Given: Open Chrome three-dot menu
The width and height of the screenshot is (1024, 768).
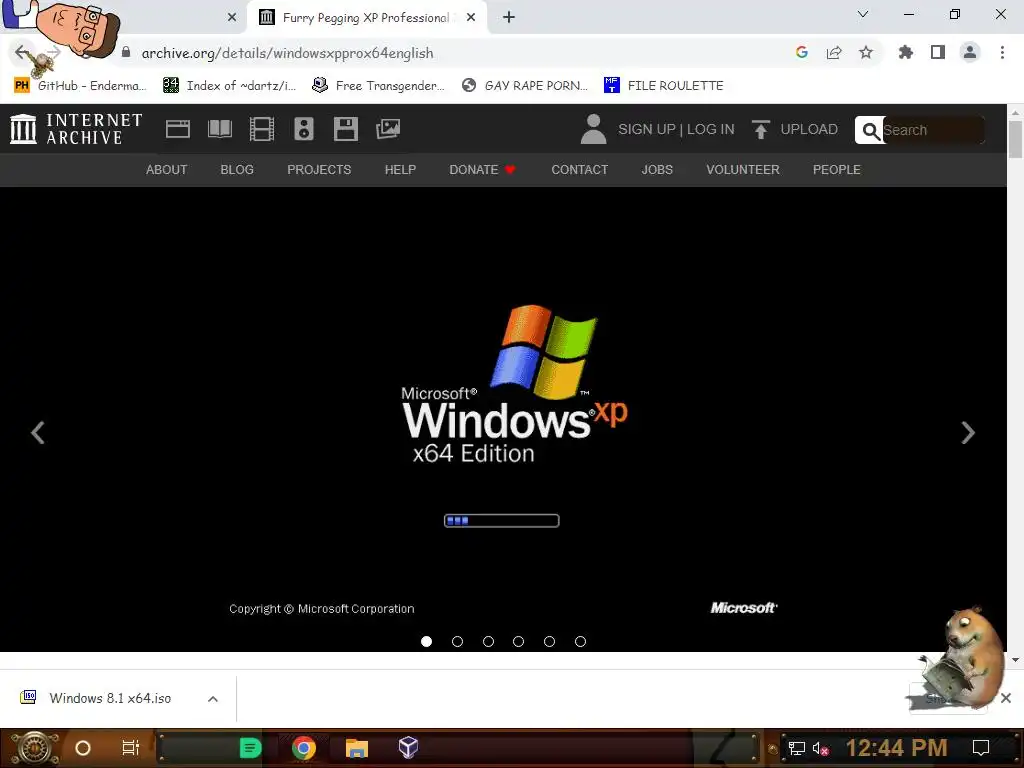Looking at the screenshot, I should pos(1002,52).
